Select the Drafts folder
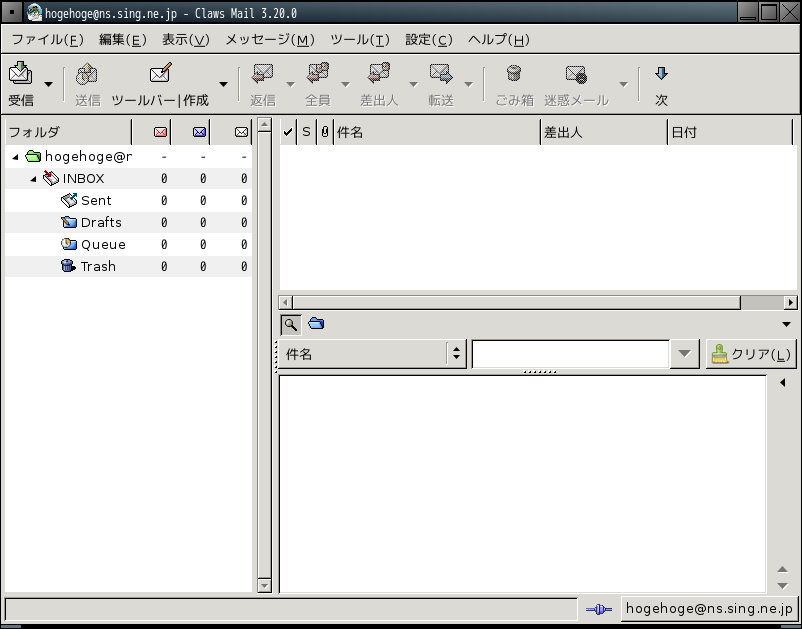The image size is (802, 629). pyautogui.click(x=100, y=222)
